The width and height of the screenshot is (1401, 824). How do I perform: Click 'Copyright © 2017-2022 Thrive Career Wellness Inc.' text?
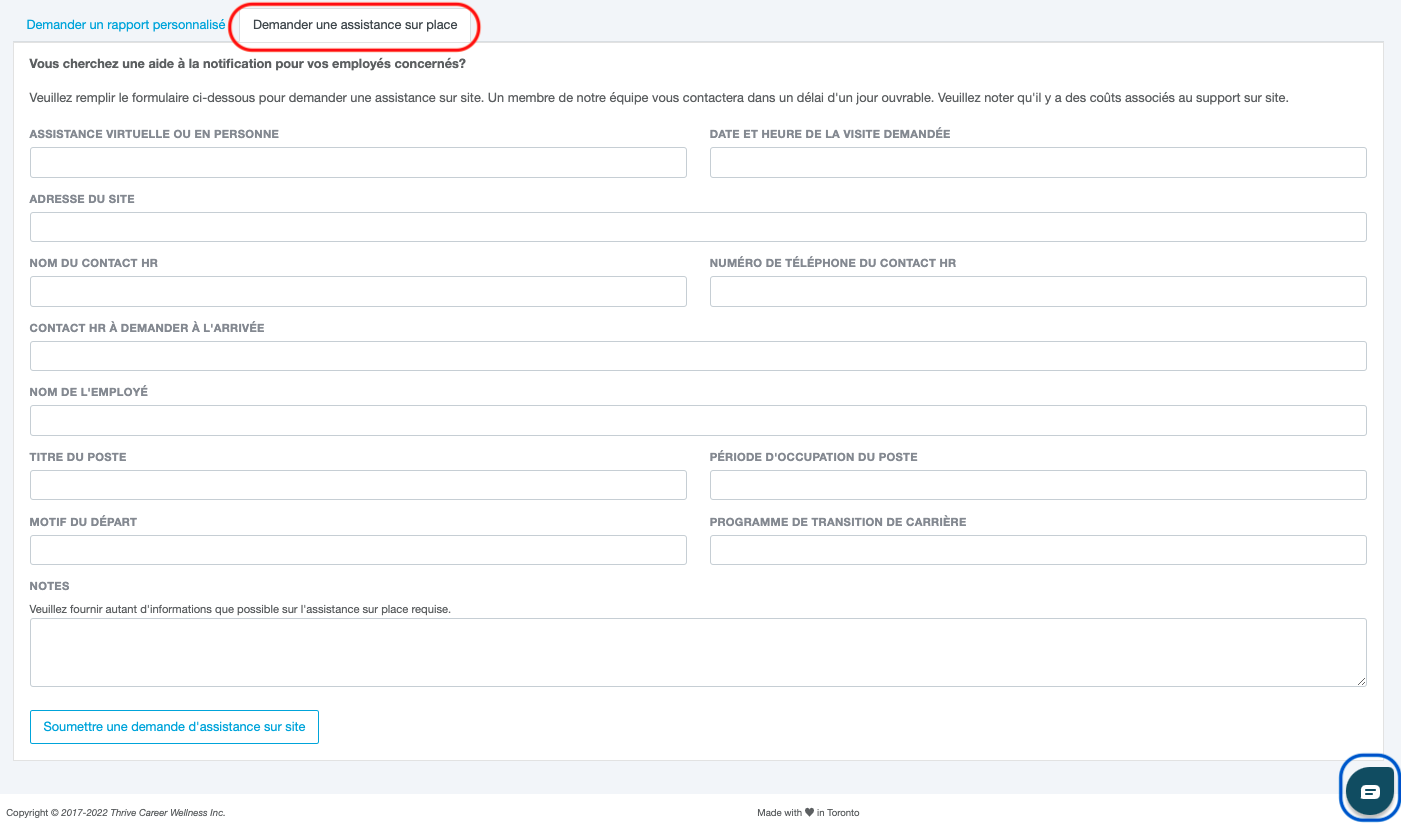pos(116,813)
